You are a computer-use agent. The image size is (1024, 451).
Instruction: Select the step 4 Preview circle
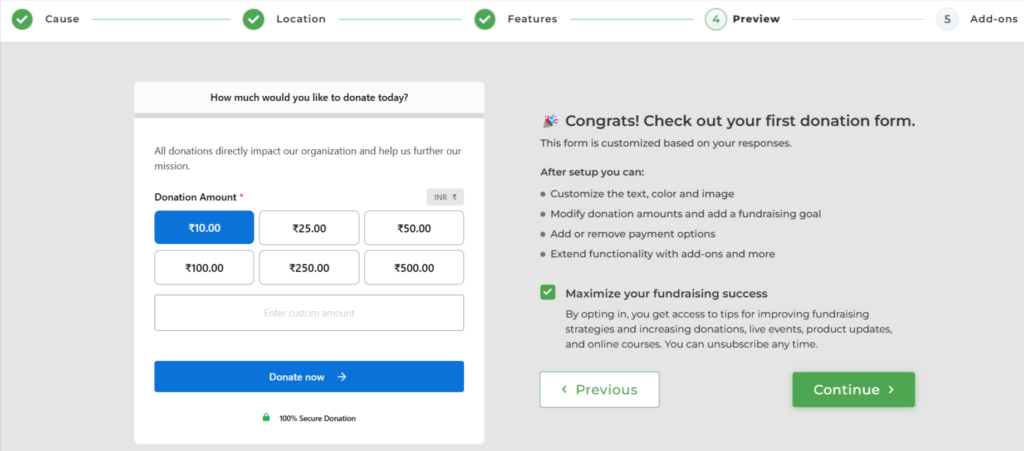coord(716,20)
